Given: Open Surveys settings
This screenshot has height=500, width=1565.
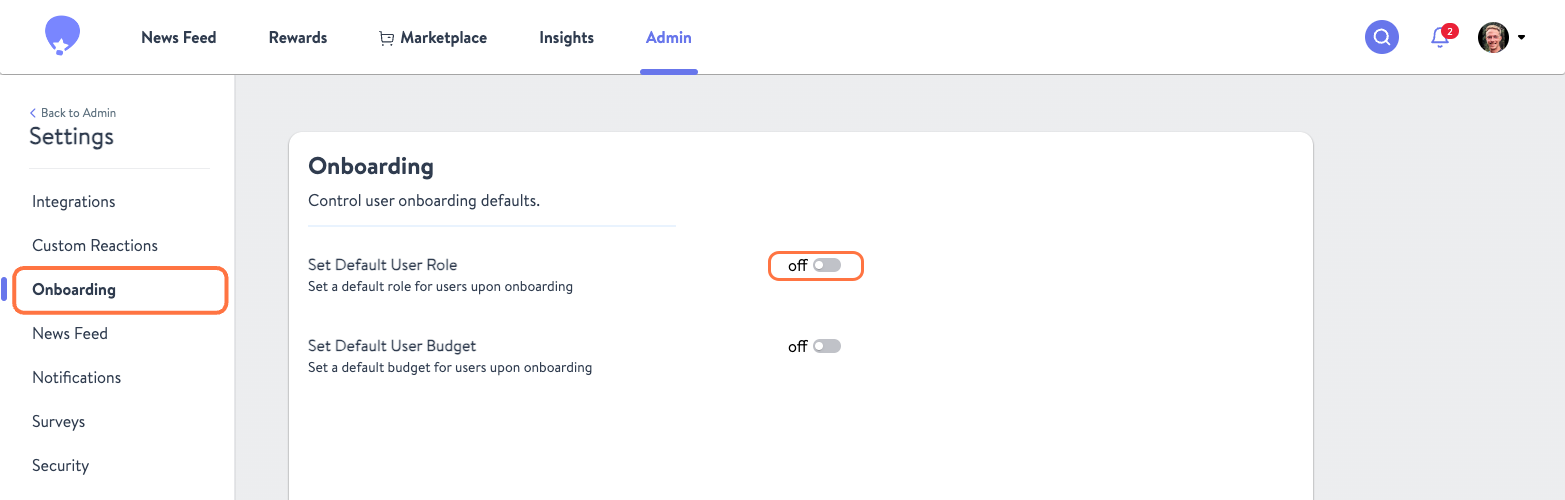Looking at the screenshot, I should [x=59, y=421].
